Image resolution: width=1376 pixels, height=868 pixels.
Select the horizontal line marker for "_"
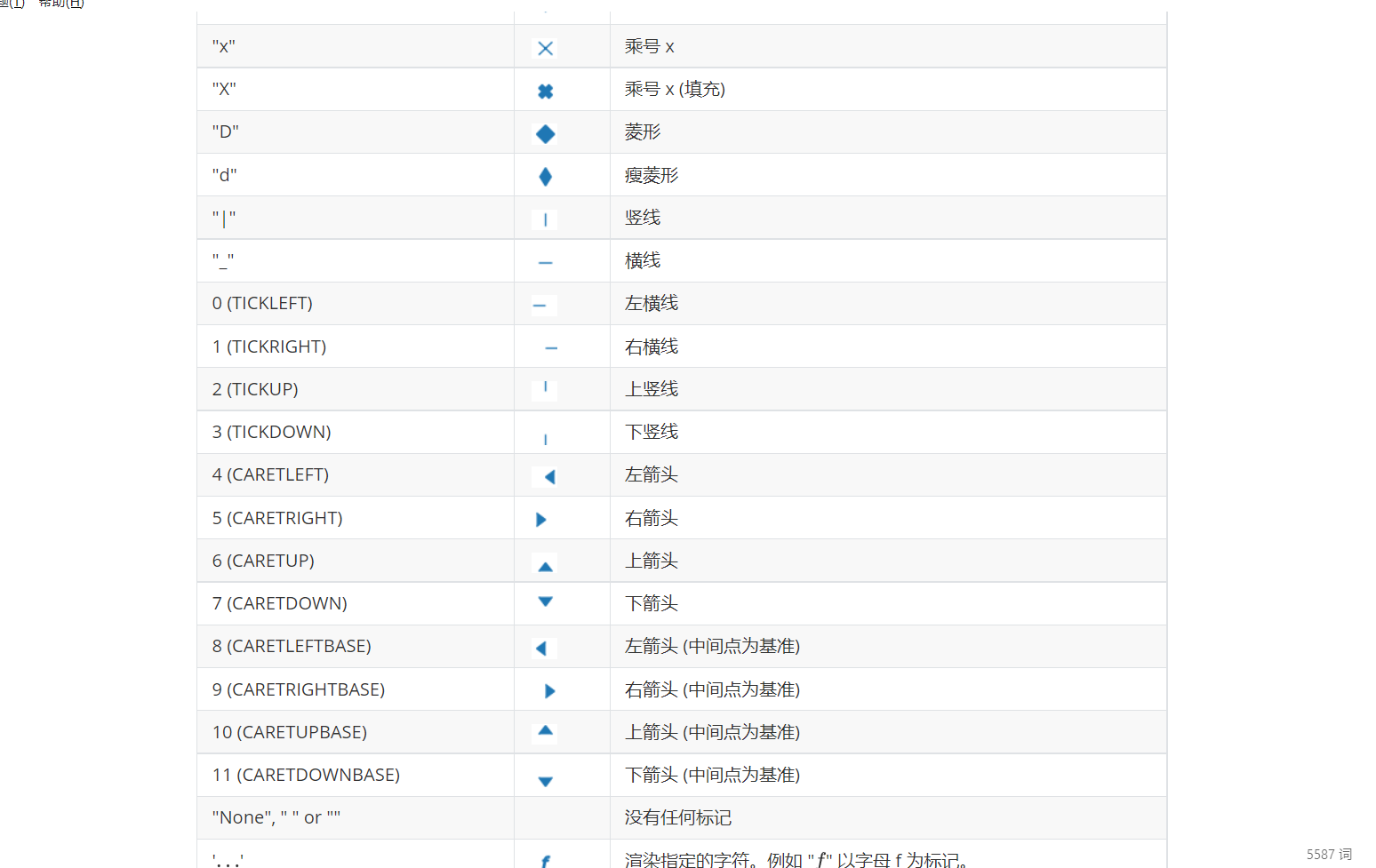click(x=544, y=262)
